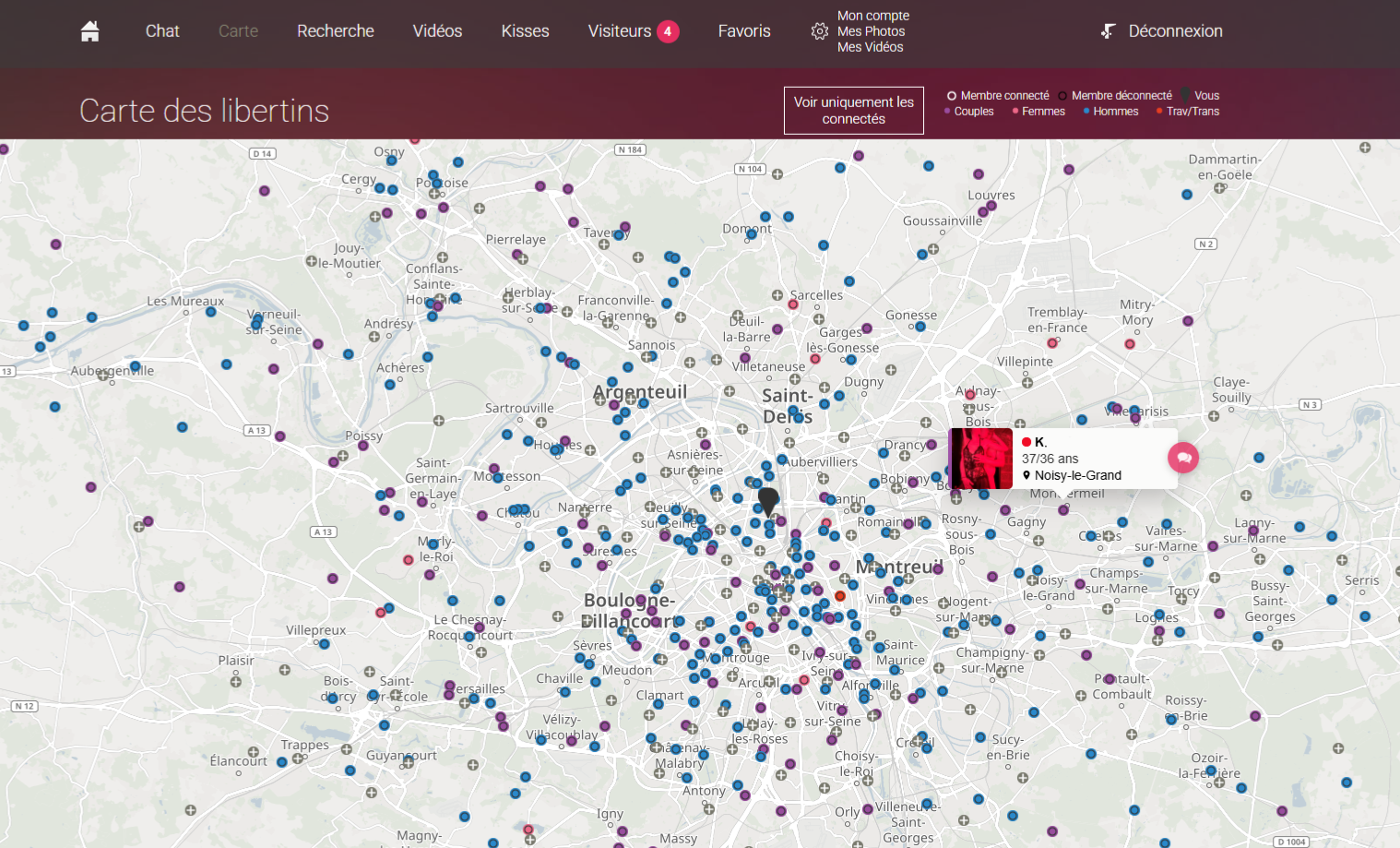1400x848 pixels.
Task: Open the Mes Photos link
Action: [x=871, y=31]
